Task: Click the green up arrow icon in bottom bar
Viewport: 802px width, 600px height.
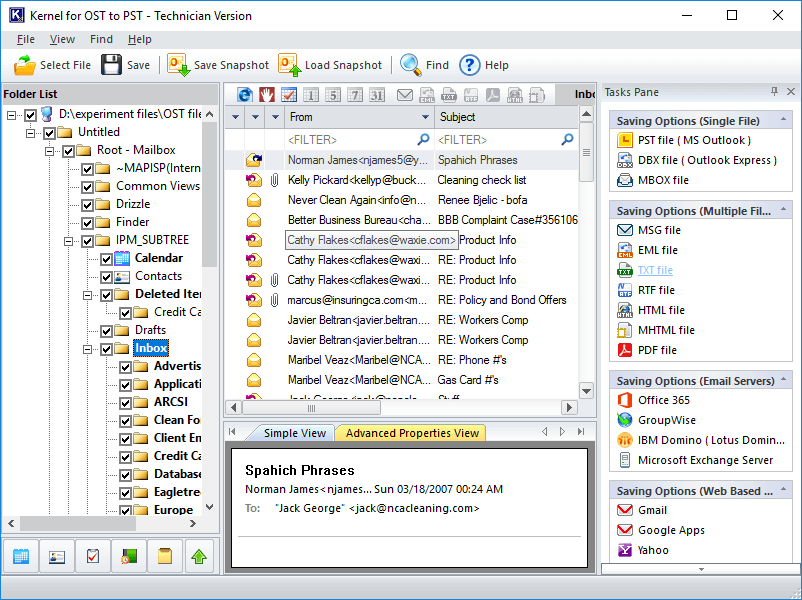Action: click(199, 556)
